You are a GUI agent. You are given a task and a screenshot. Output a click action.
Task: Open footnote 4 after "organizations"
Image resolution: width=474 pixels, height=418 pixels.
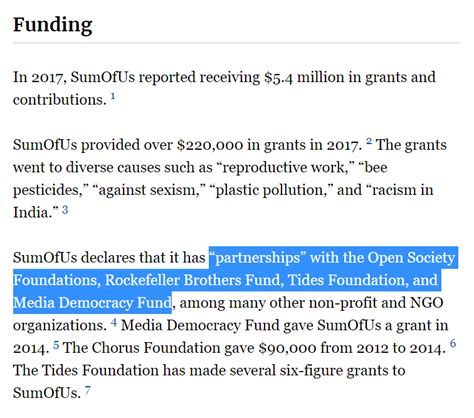click(x=114, y=322)
